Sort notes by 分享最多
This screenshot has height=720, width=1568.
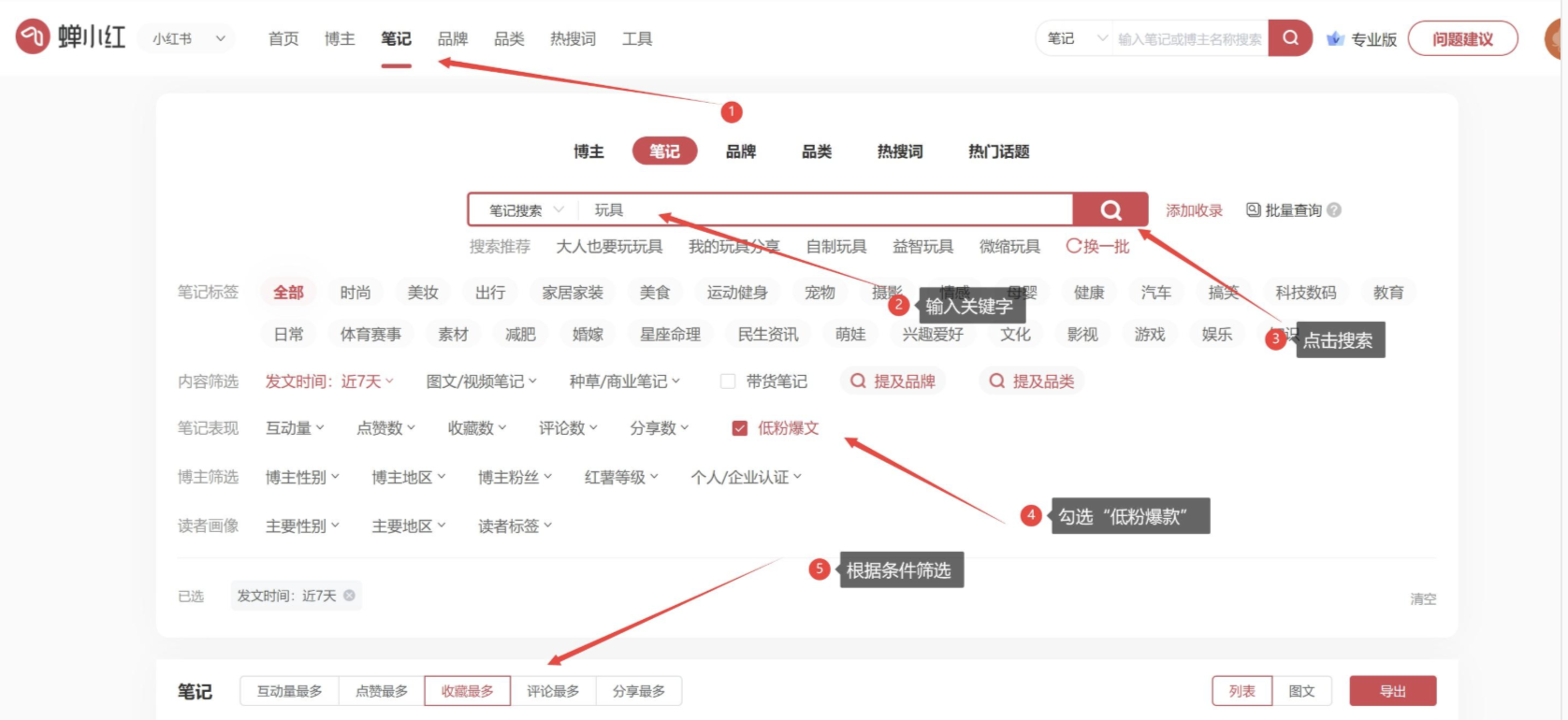(639, 691)
